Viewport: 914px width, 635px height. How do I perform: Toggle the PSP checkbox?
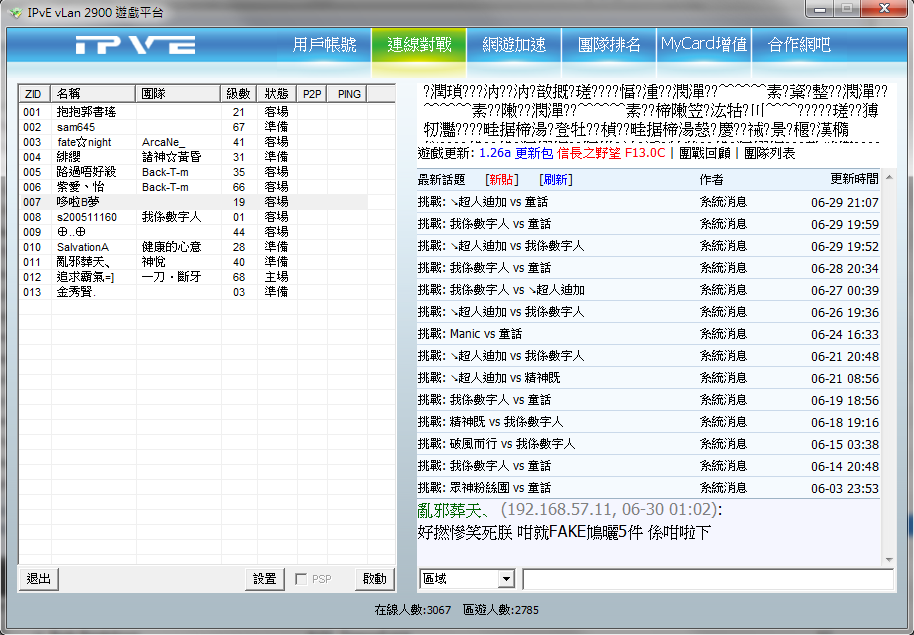(302, 579)
